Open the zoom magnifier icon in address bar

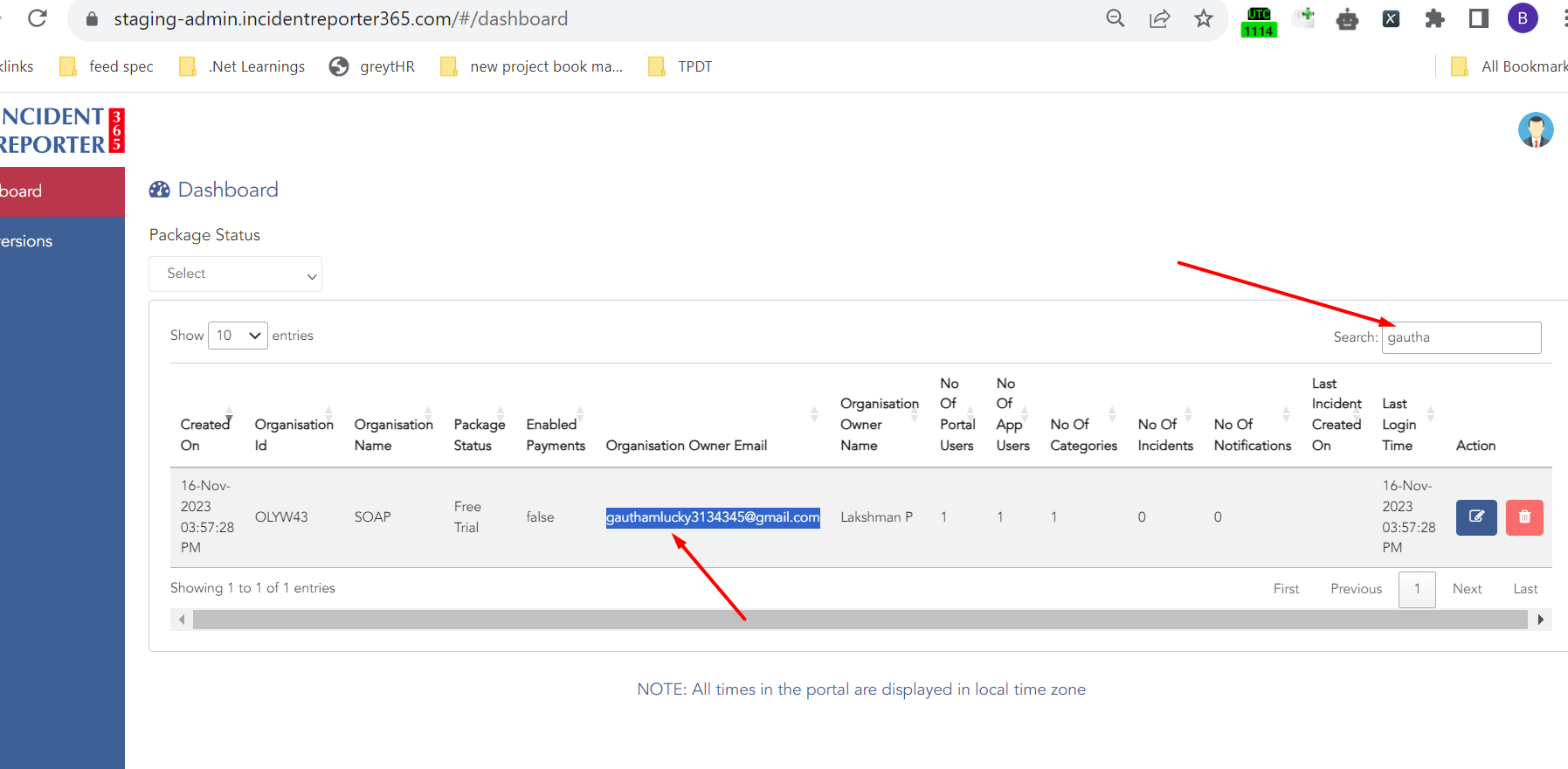pos(1115,18)
